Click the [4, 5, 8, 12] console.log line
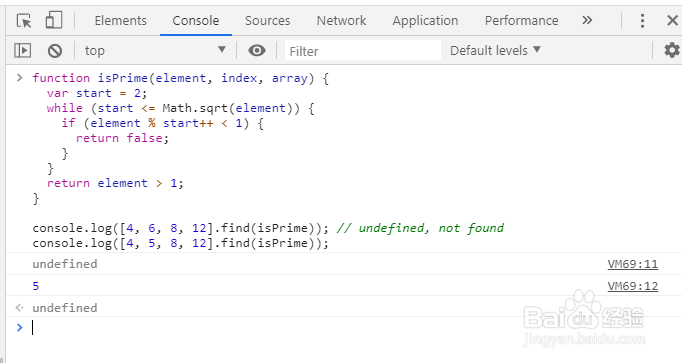This screenshot has height=363, width=682. [181, 243]
